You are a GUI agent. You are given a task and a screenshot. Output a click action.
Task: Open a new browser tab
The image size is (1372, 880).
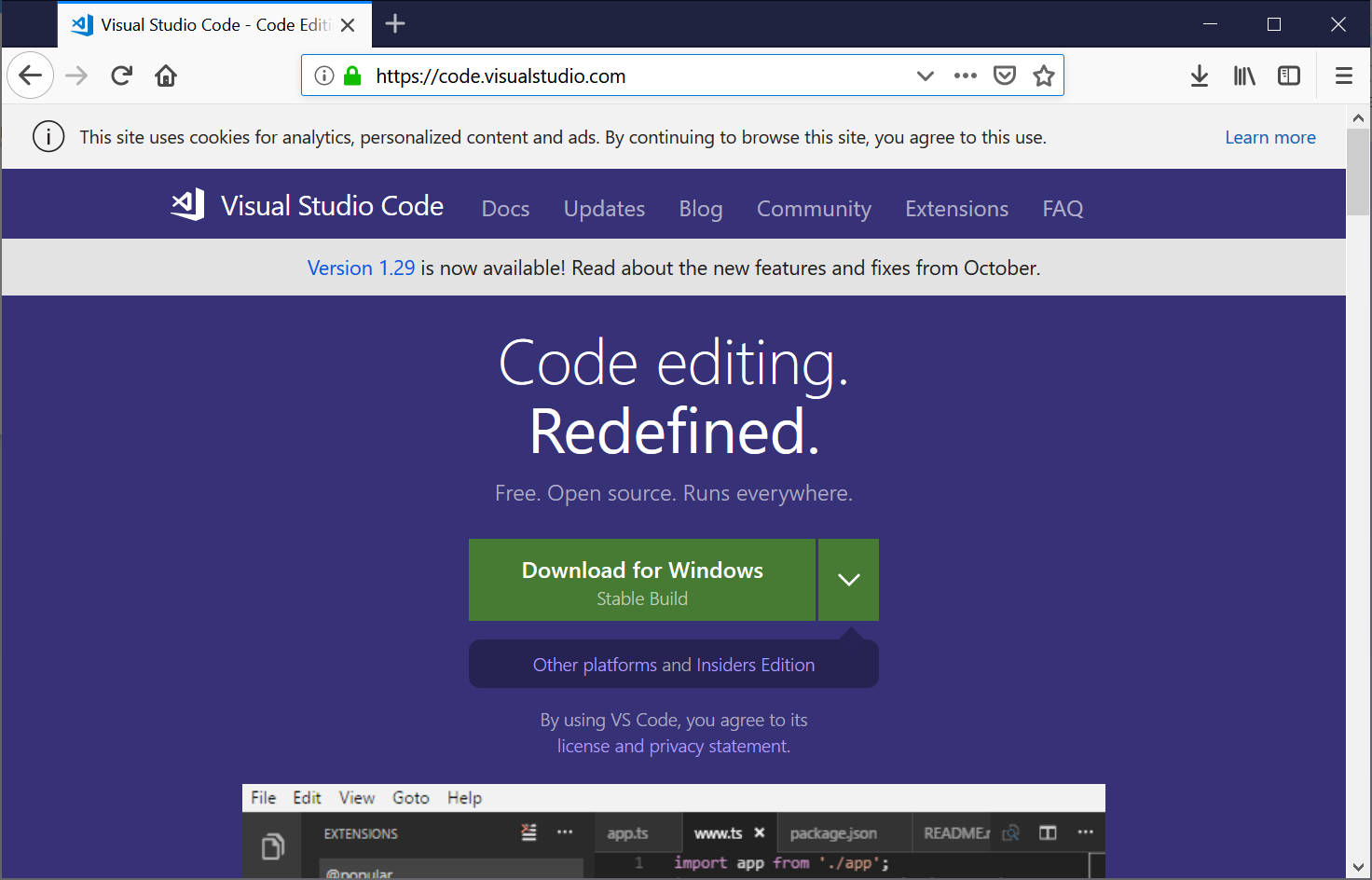[x=395, y=24]
